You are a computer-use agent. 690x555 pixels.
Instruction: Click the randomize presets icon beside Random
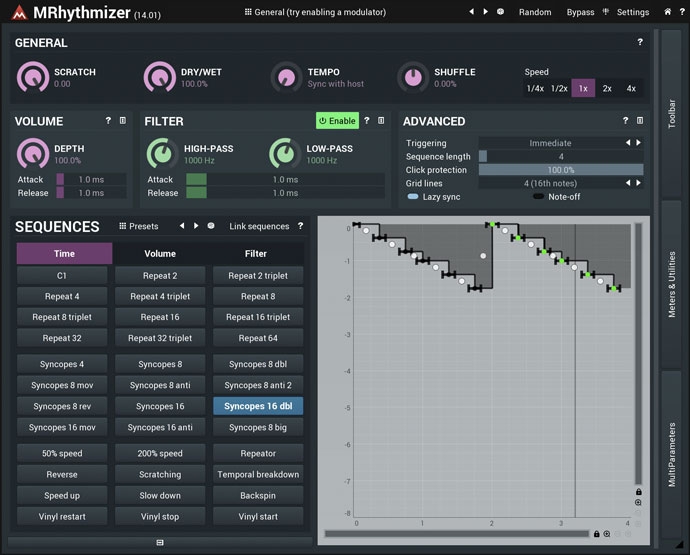coord(500,12)
